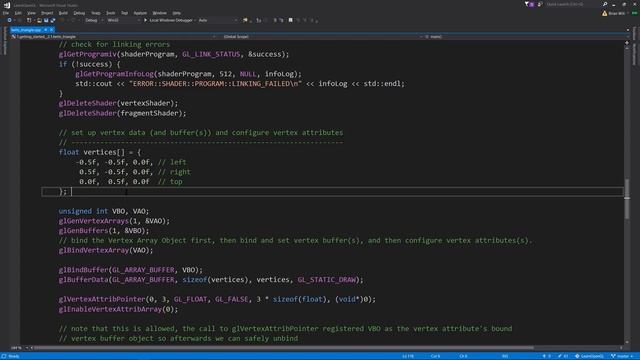Start the Local Windows Debugger
The image size is (640, 360).
[x=168, y=20]
